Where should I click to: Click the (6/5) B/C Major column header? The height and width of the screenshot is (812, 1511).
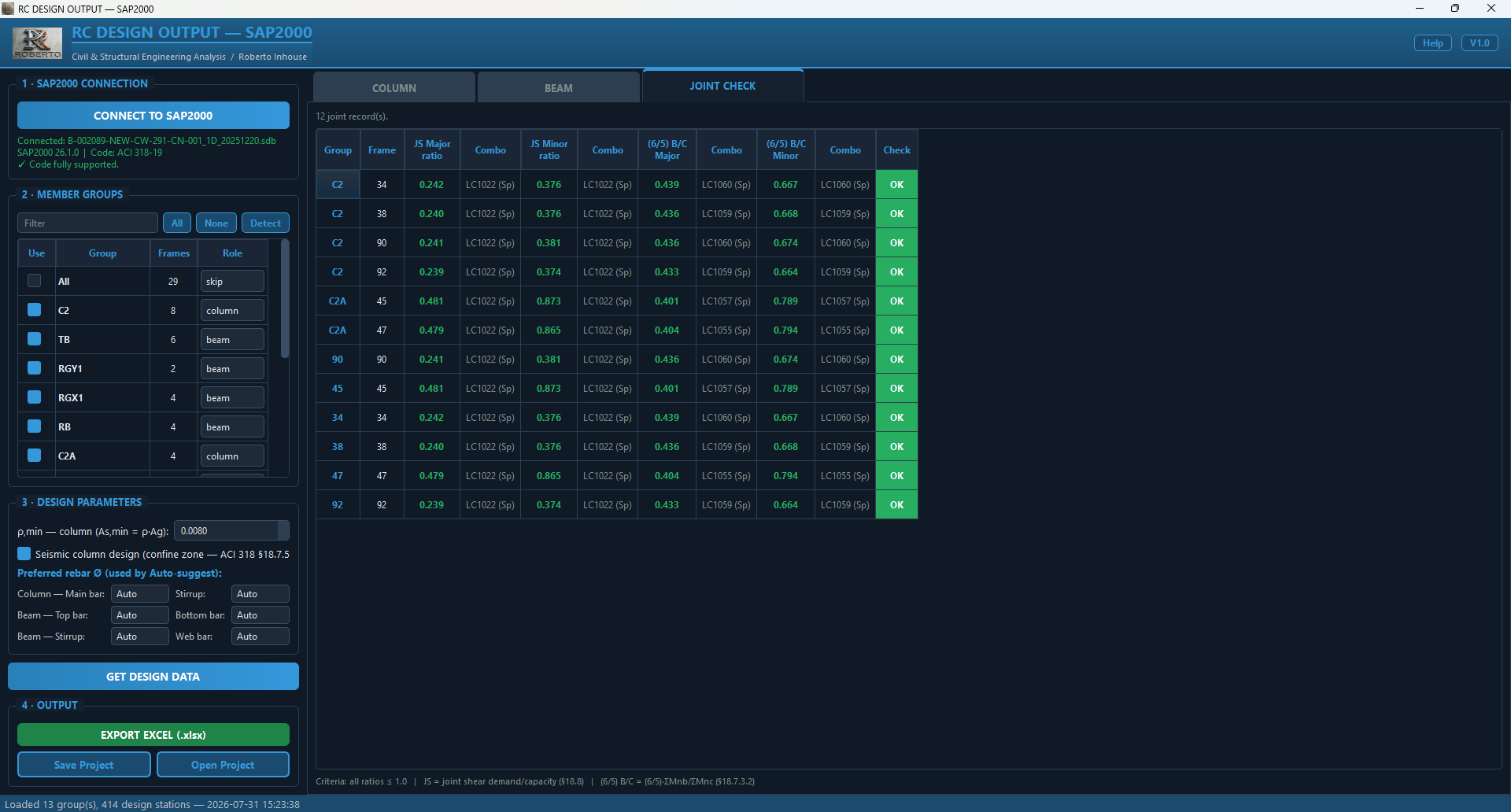pos(667,149)
